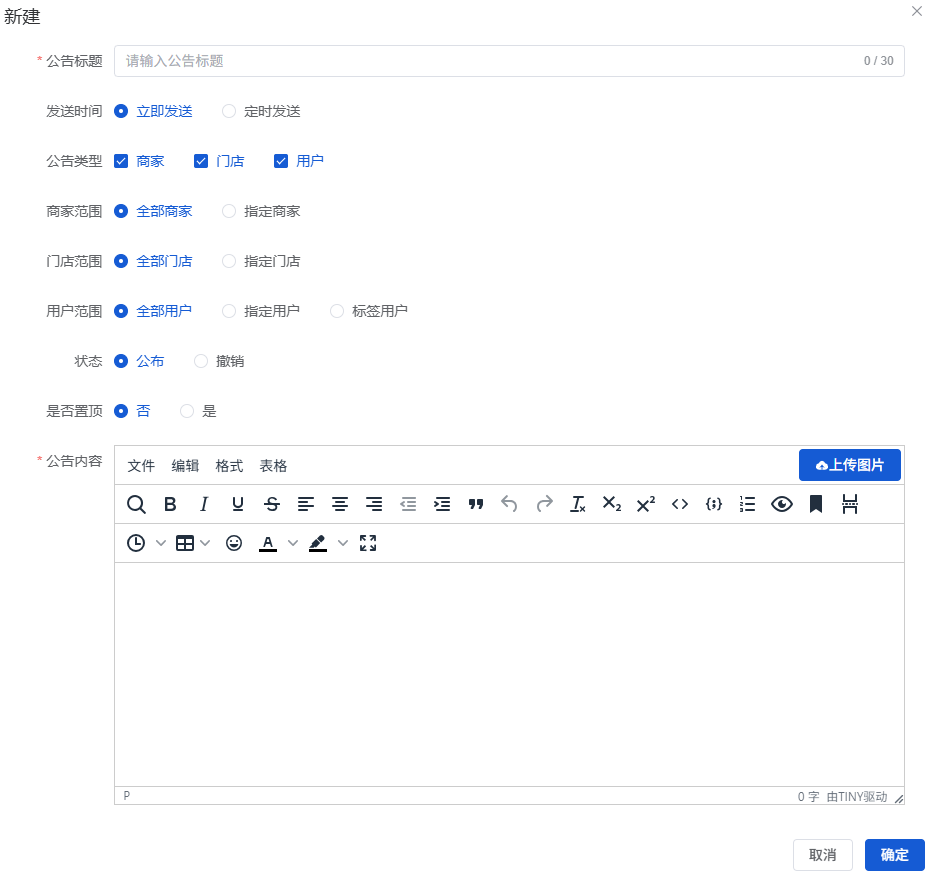The width and height of the screenshot is (932, 877).
Task: Click the 上传图片 button
Action: tap(849, 465)
